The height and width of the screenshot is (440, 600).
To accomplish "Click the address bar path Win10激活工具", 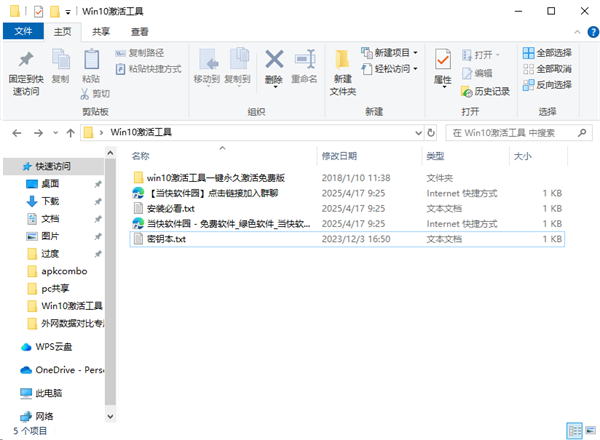I will 141,132.
